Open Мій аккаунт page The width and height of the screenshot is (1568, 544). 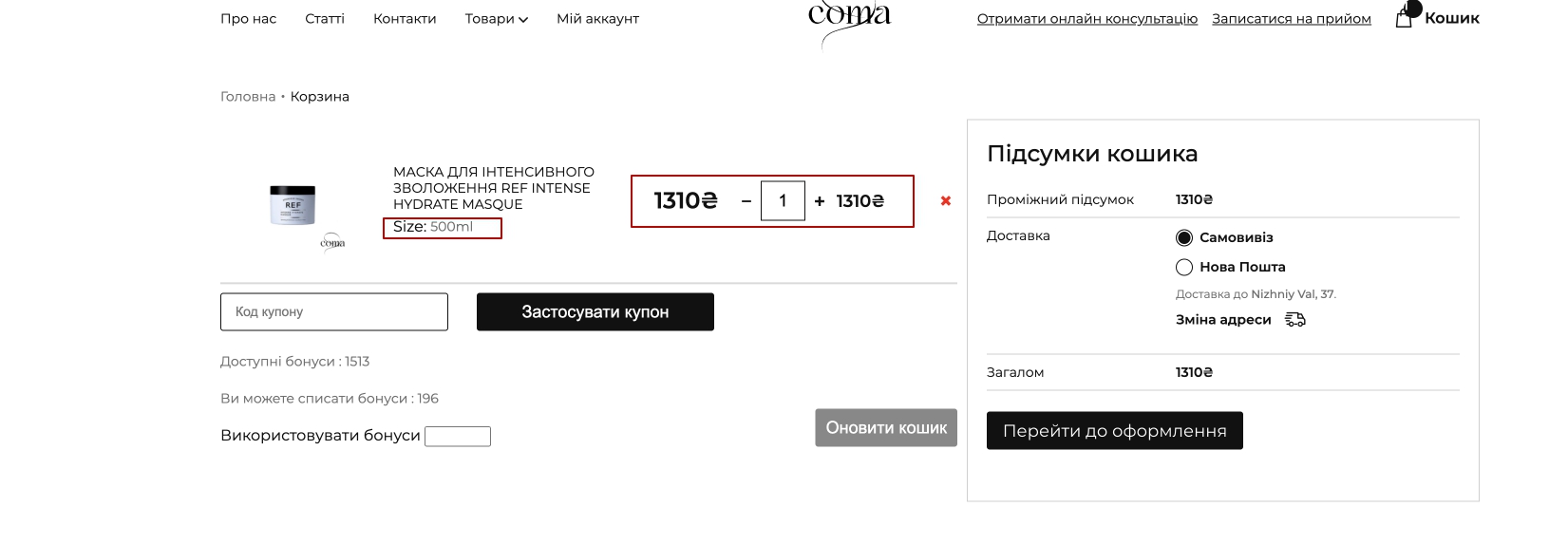coord(597,19)
